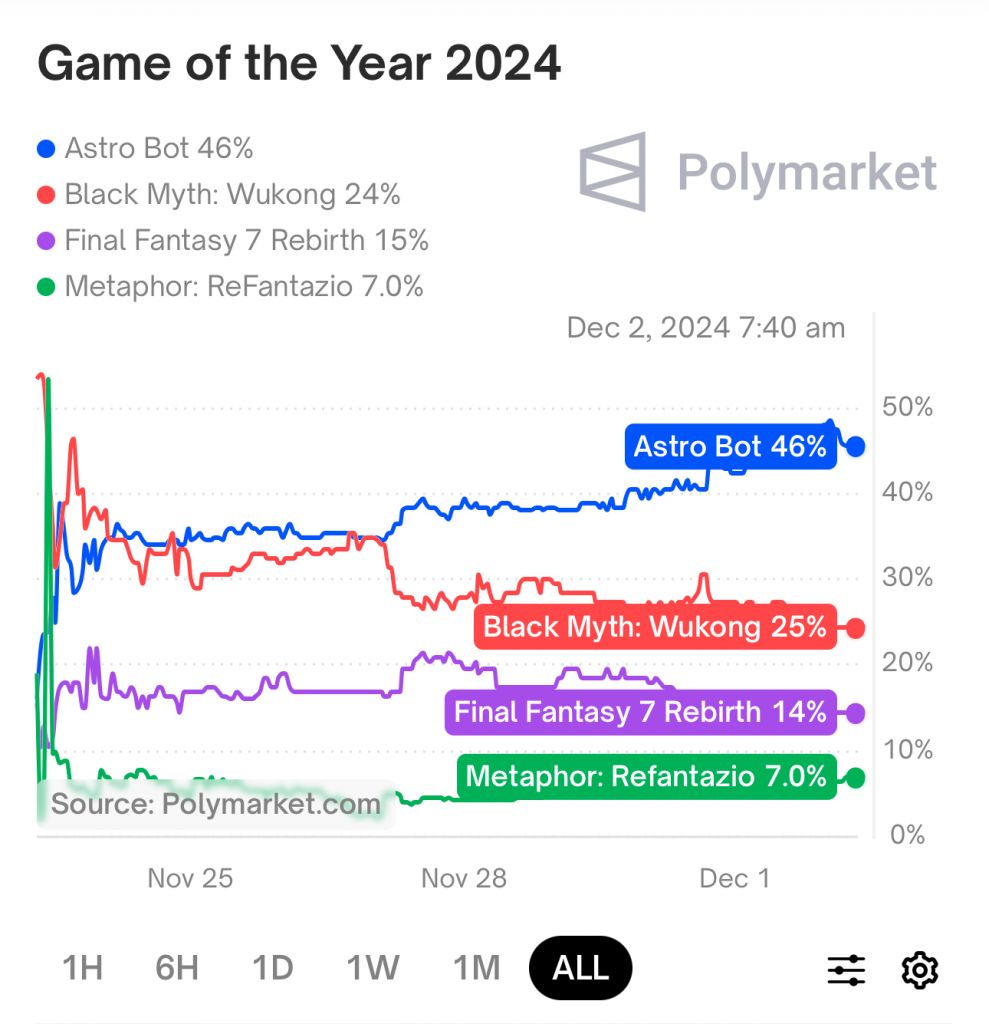Click the red Black Myth legend dot
The width and height of the screenshot is (989, 1024).
[x=46, y=195]
